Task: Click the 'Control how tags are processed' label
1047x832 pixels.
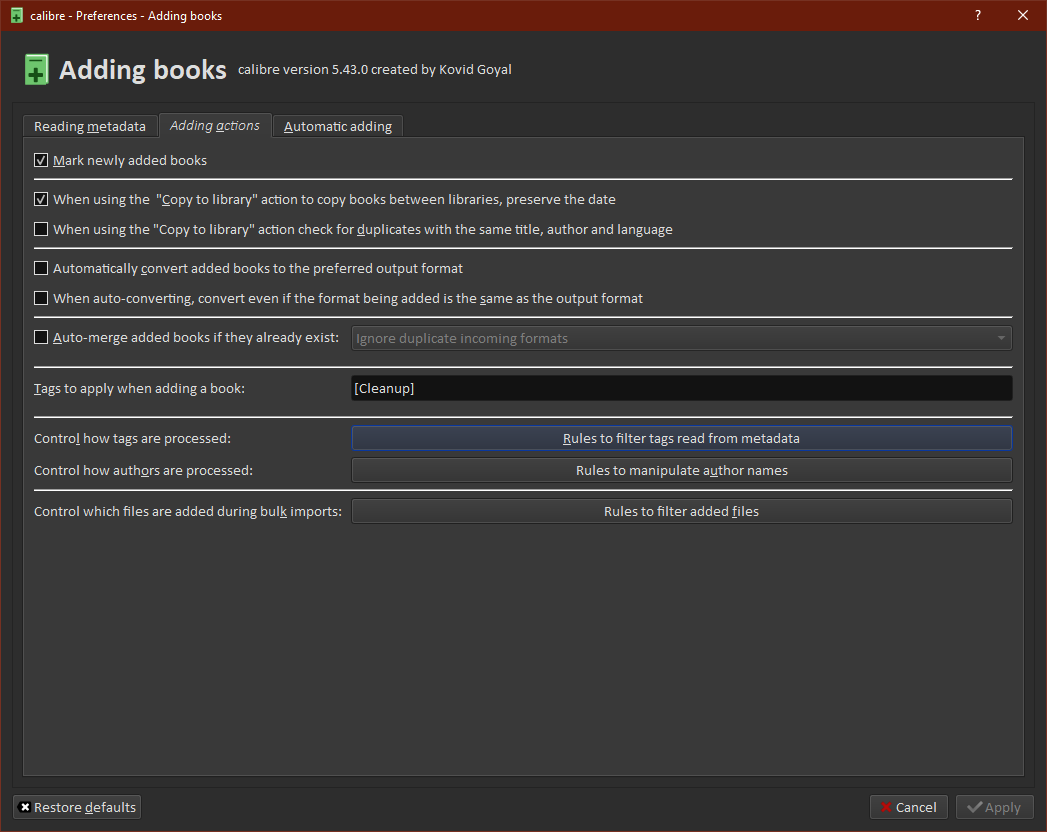Action: [132, 438]
